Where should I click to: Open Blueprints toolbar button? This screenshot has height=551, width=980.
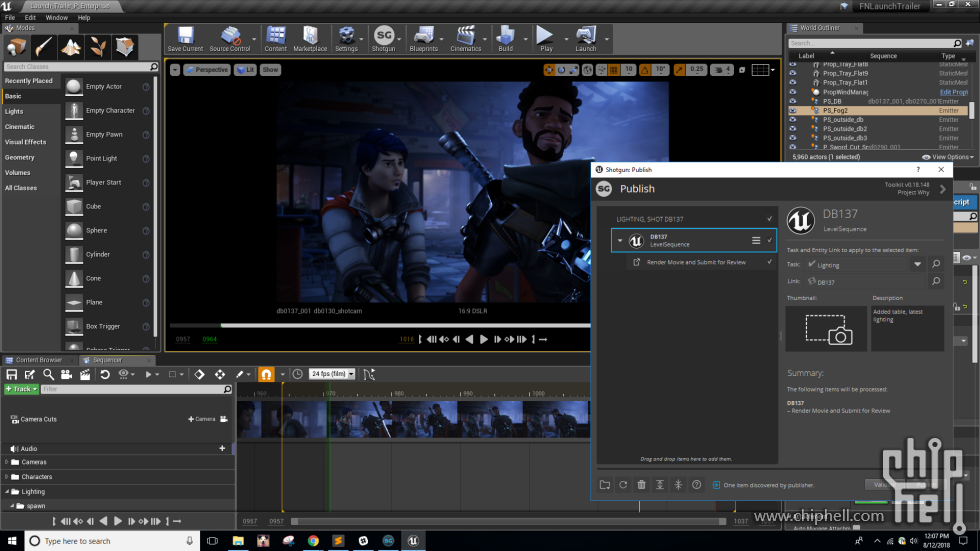click(423, 39)
